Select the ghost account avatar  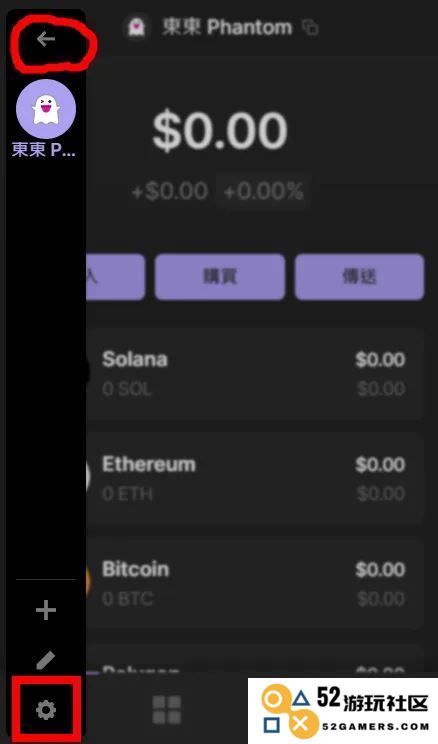pyautogui.click(x=46, y=109)
